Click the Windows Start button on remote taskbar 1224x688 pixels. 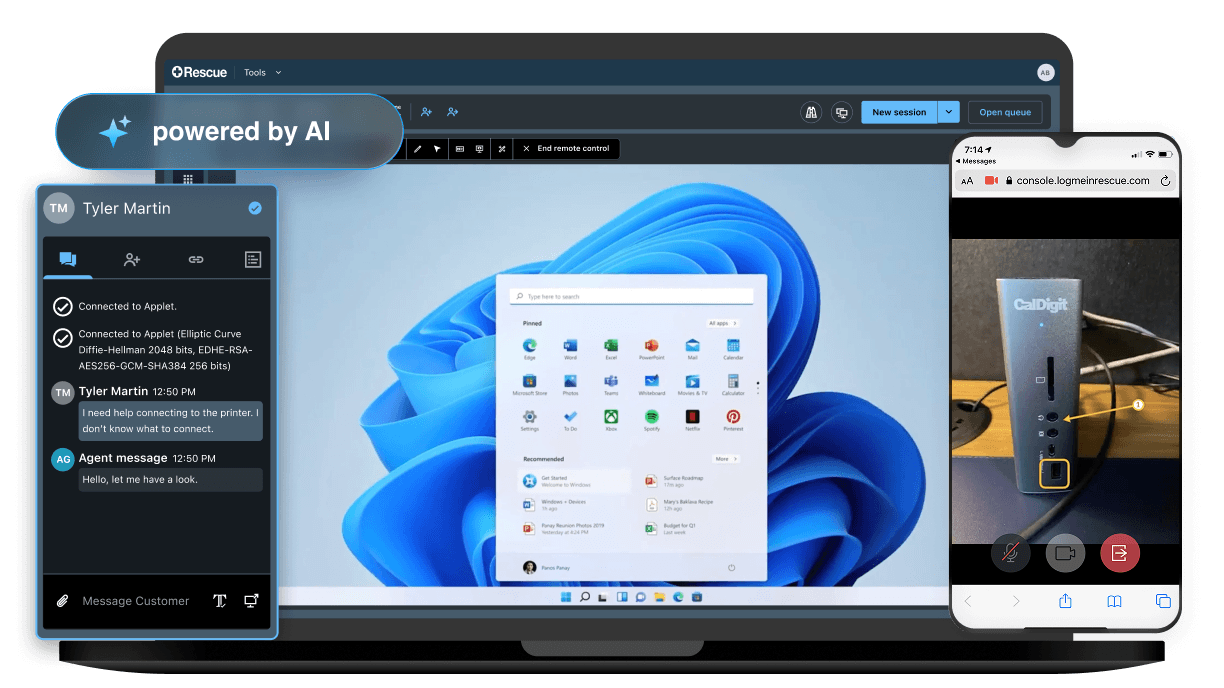[566, 597]
